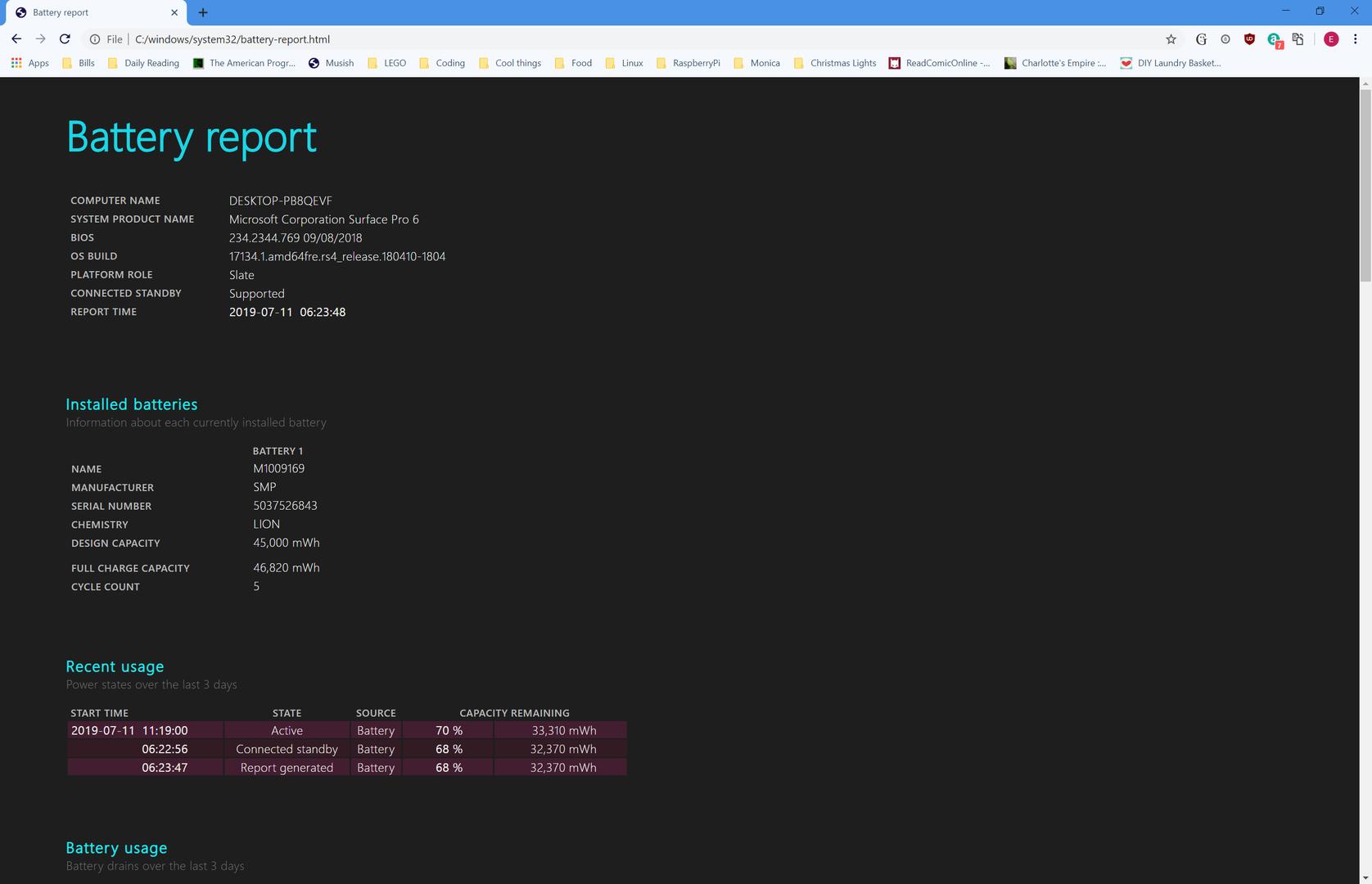Click computer name DESKTOP-PB8QEVF
The image size is (1372, 884).
(280, 201)
